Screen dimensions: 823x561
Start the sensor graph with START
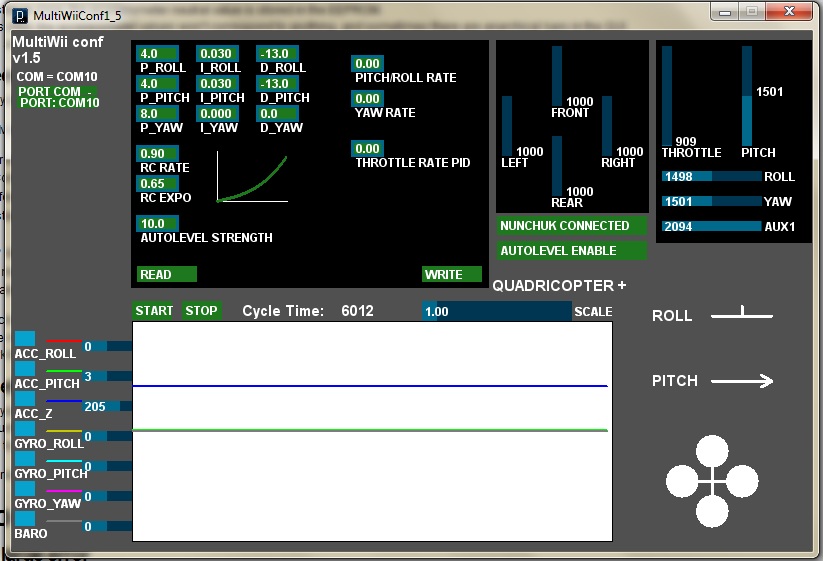[154, 311]
